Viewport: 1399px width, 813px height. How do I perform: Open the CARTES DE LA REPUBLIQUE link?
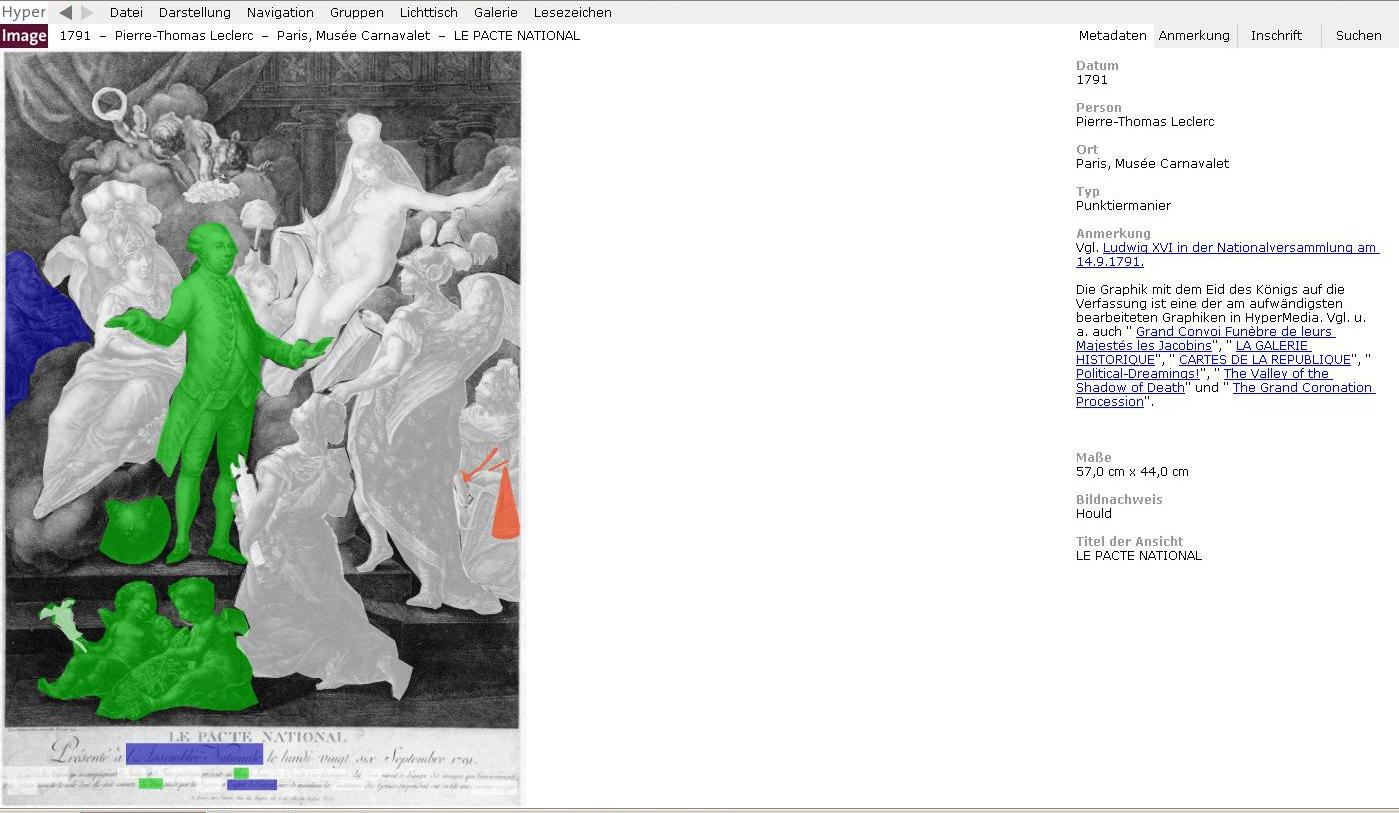1264,359
